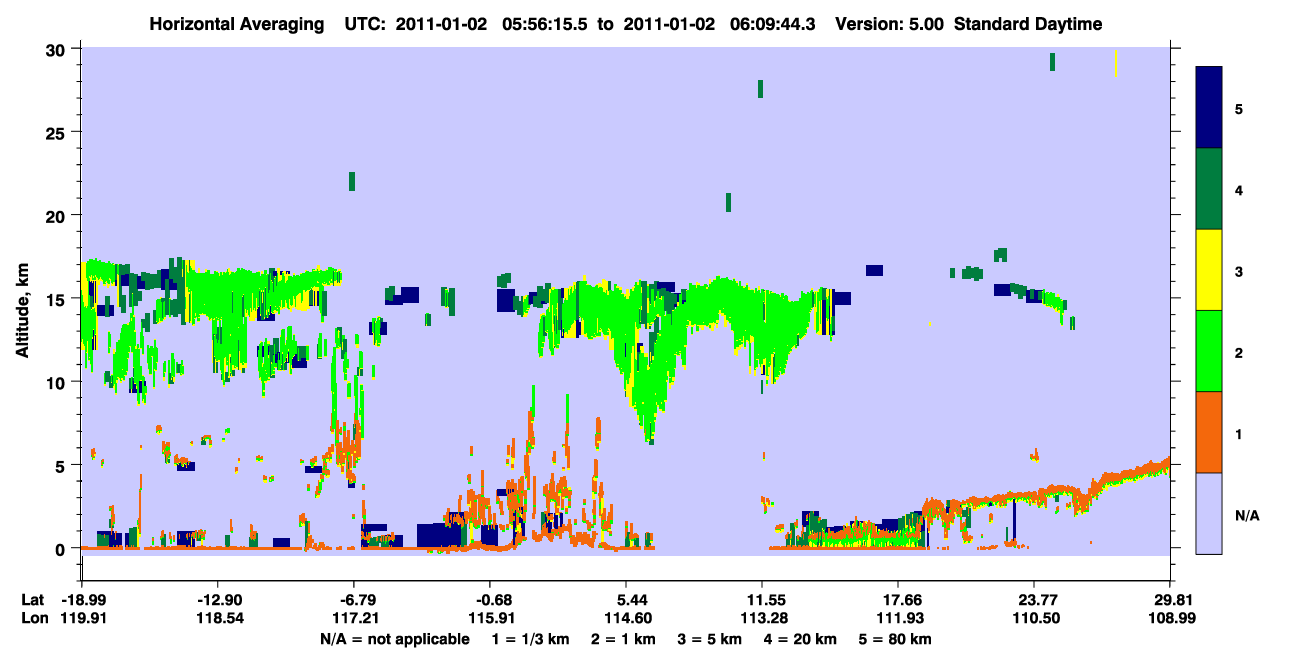1300x667 pixels.
Task: Click the latitude value 17.66
Action: 898,600
